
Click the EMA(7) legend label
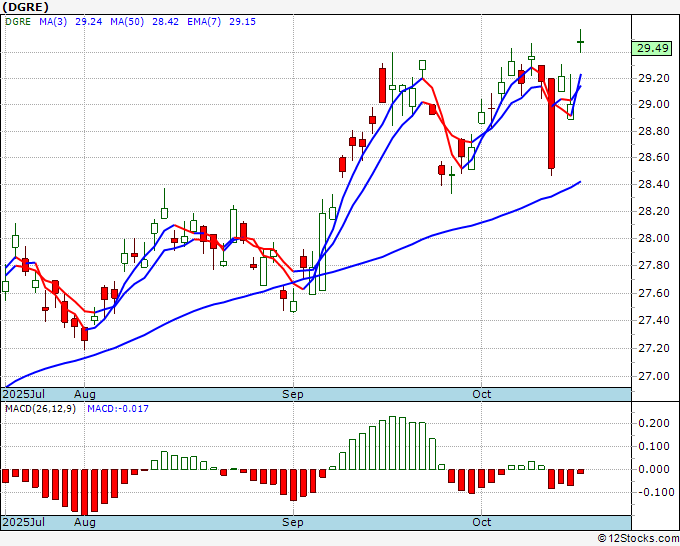coord(204,22)
